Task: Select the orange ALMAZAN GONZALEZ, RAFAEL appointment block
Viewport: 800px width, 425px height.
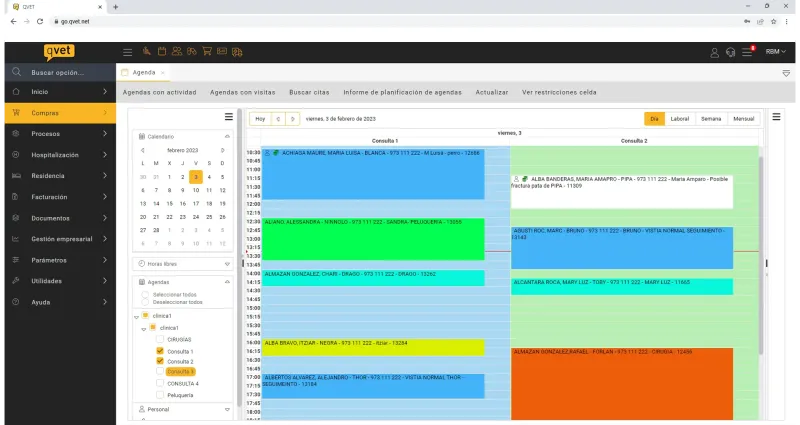Action: coord(622,384)
